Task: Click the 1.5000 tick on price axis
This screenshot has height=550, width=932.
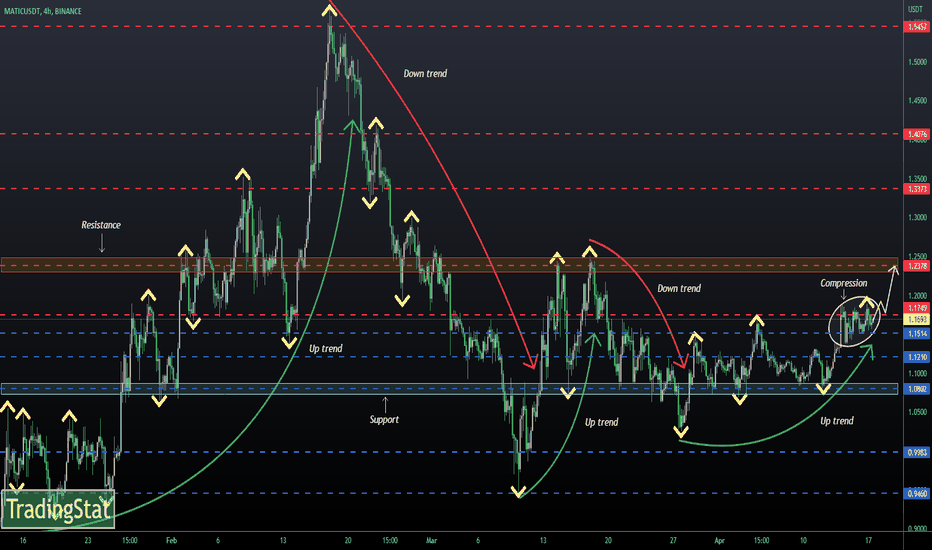Action: [x=917, y=62]
